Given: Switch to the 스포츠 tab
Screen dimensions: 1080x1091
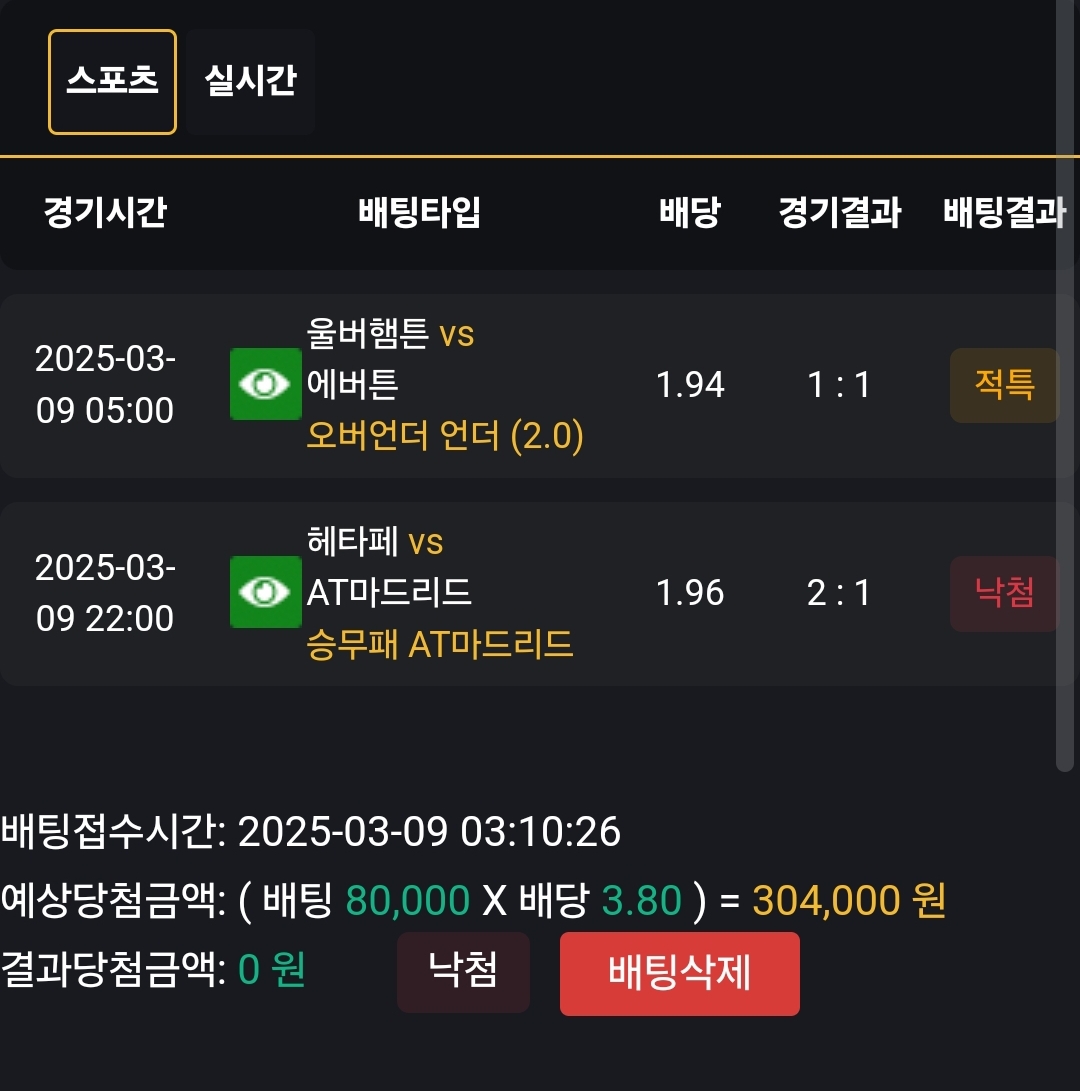Looking at the screenshot, I should (112, 81).
